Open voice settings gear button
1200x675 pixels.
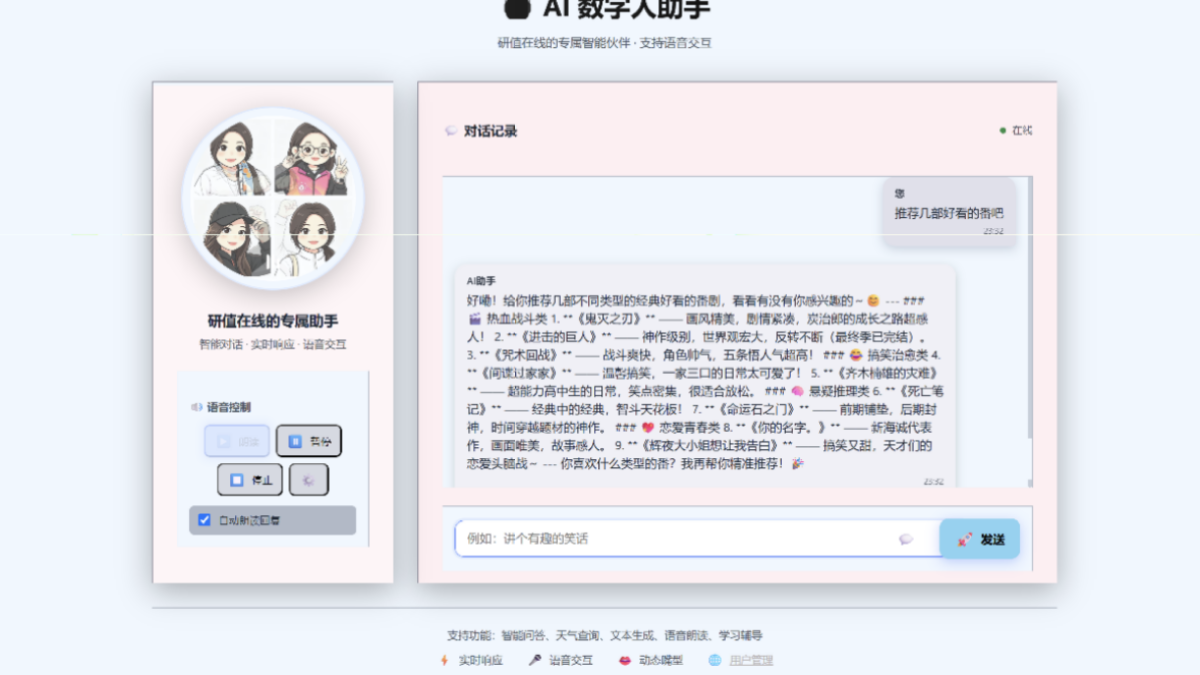(309, 480)
